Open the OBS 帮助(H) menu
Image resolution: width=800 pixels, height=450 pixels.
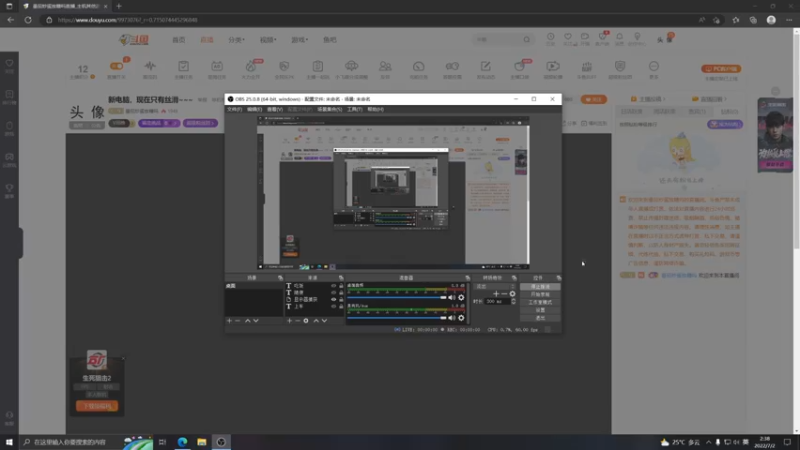click(x=375, y=109)
